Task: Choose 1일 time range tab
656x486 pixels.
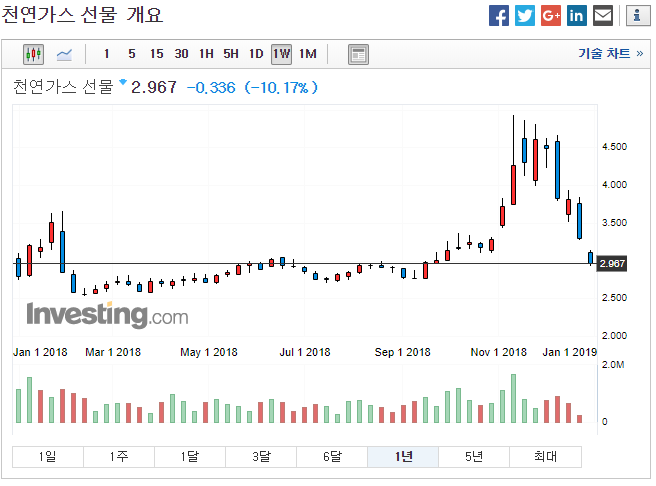Action: coord(48,456)
